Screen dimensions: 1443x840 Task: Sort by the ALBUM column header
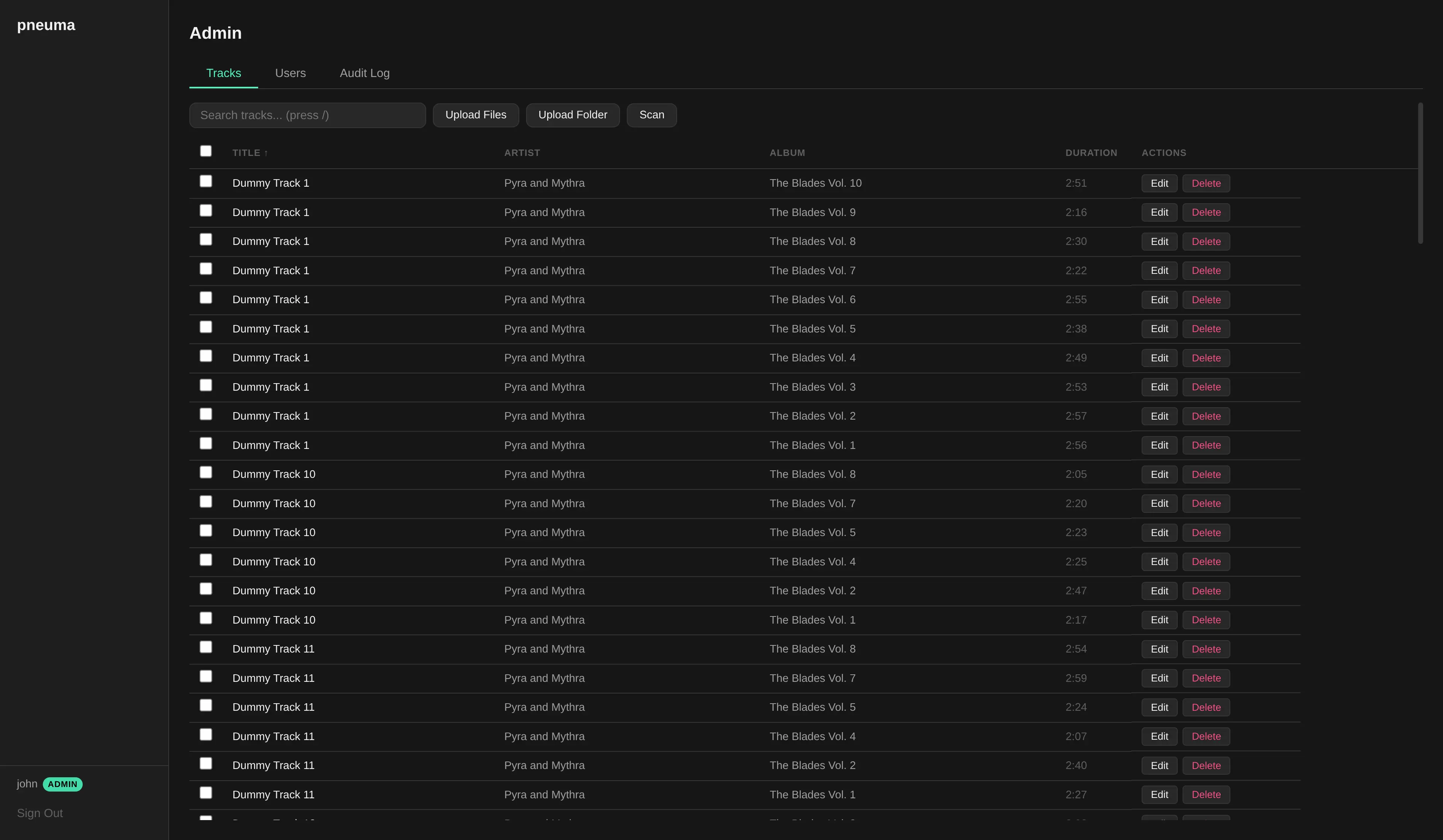coord(787,153)
